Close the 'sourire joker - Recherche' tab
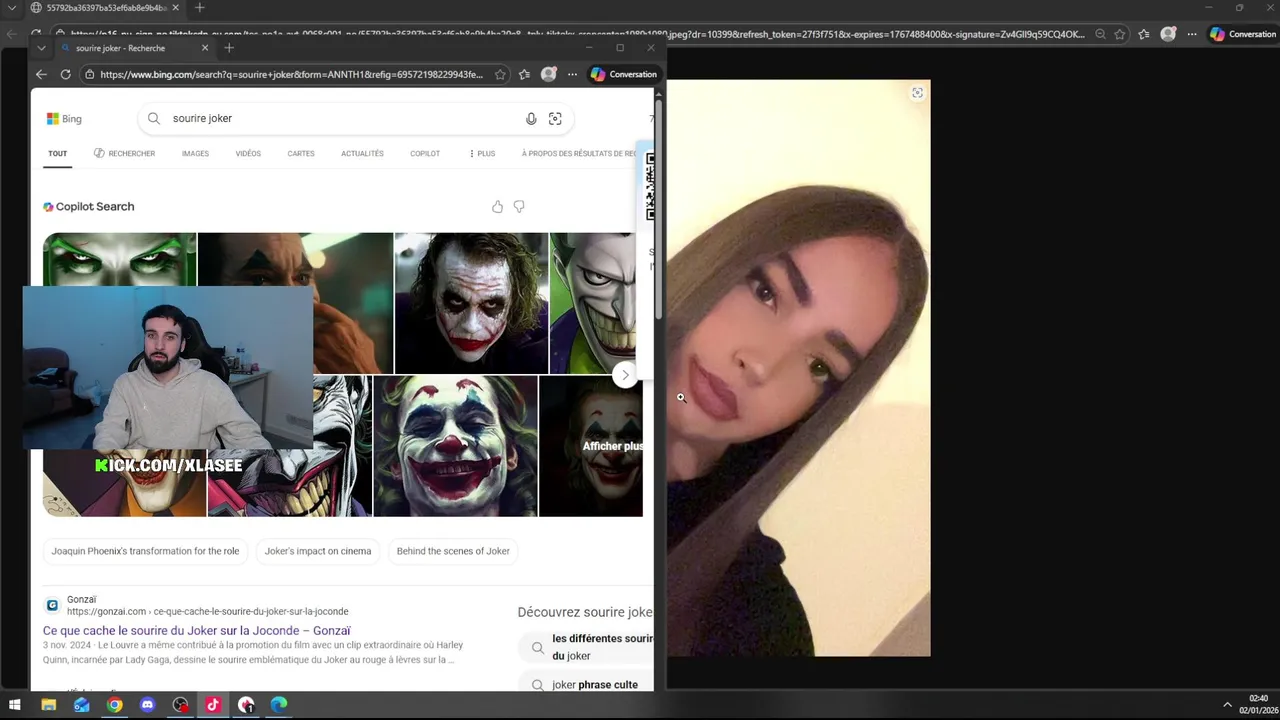The height and width of the screenshot is (720, 1280). coord(205,48)
